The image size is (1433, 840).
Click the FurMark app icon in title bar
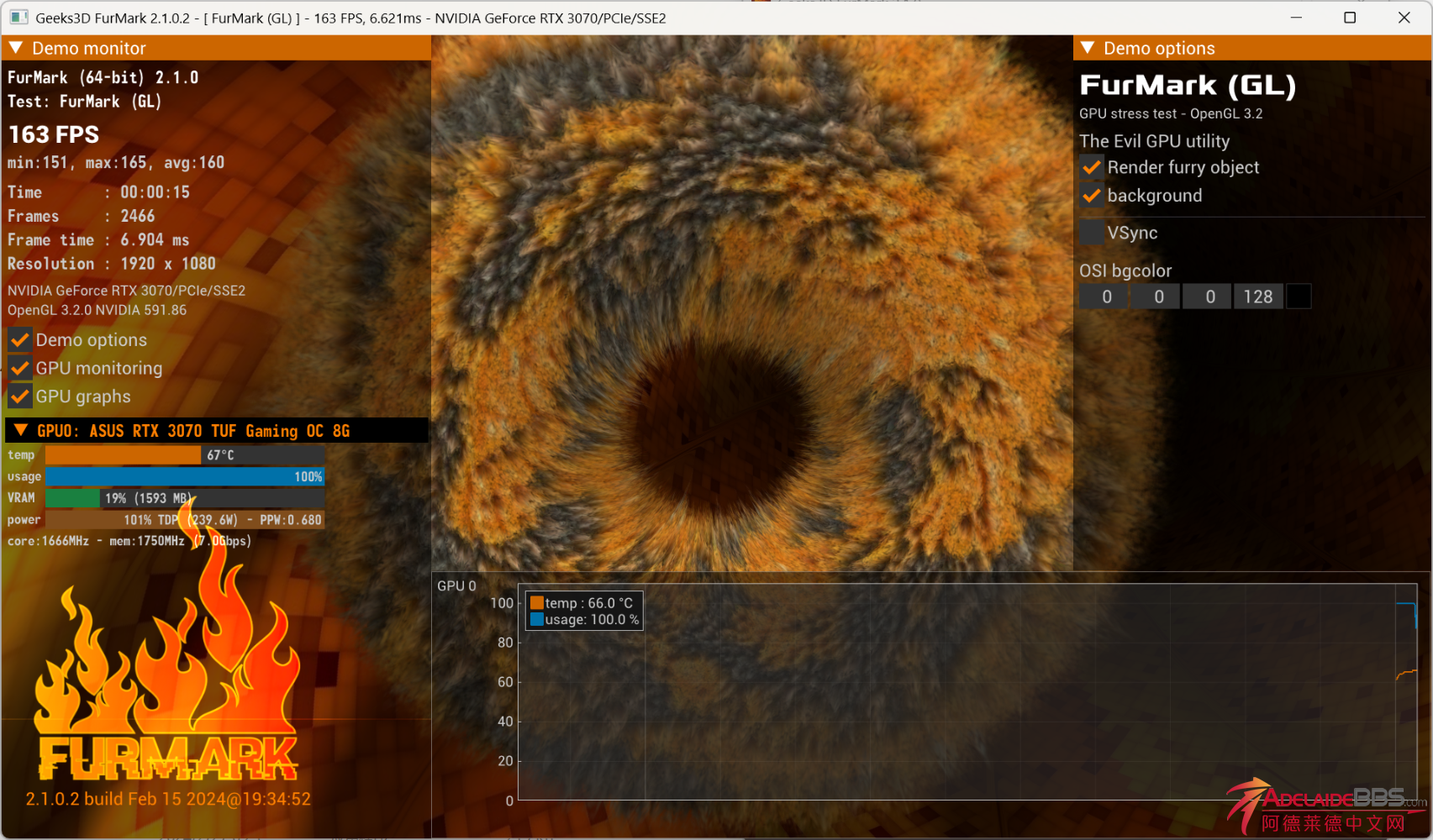18,18
